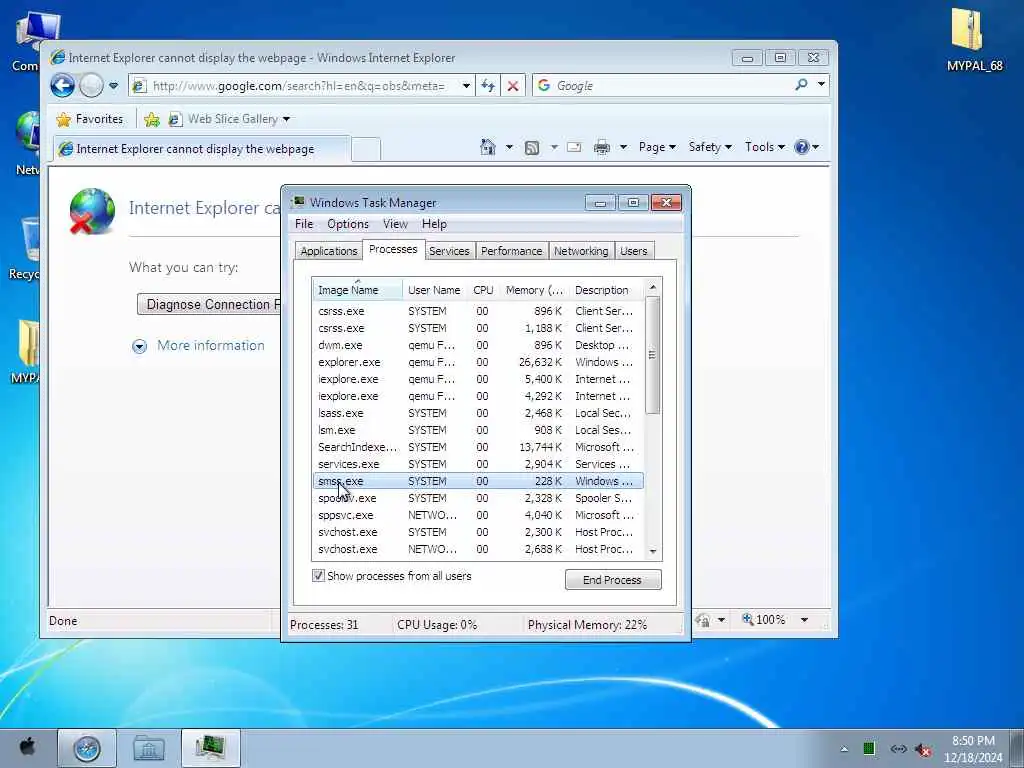Click Diagnose Connection Problems button
Screen dimensions: 1024x768
[209, 304]
